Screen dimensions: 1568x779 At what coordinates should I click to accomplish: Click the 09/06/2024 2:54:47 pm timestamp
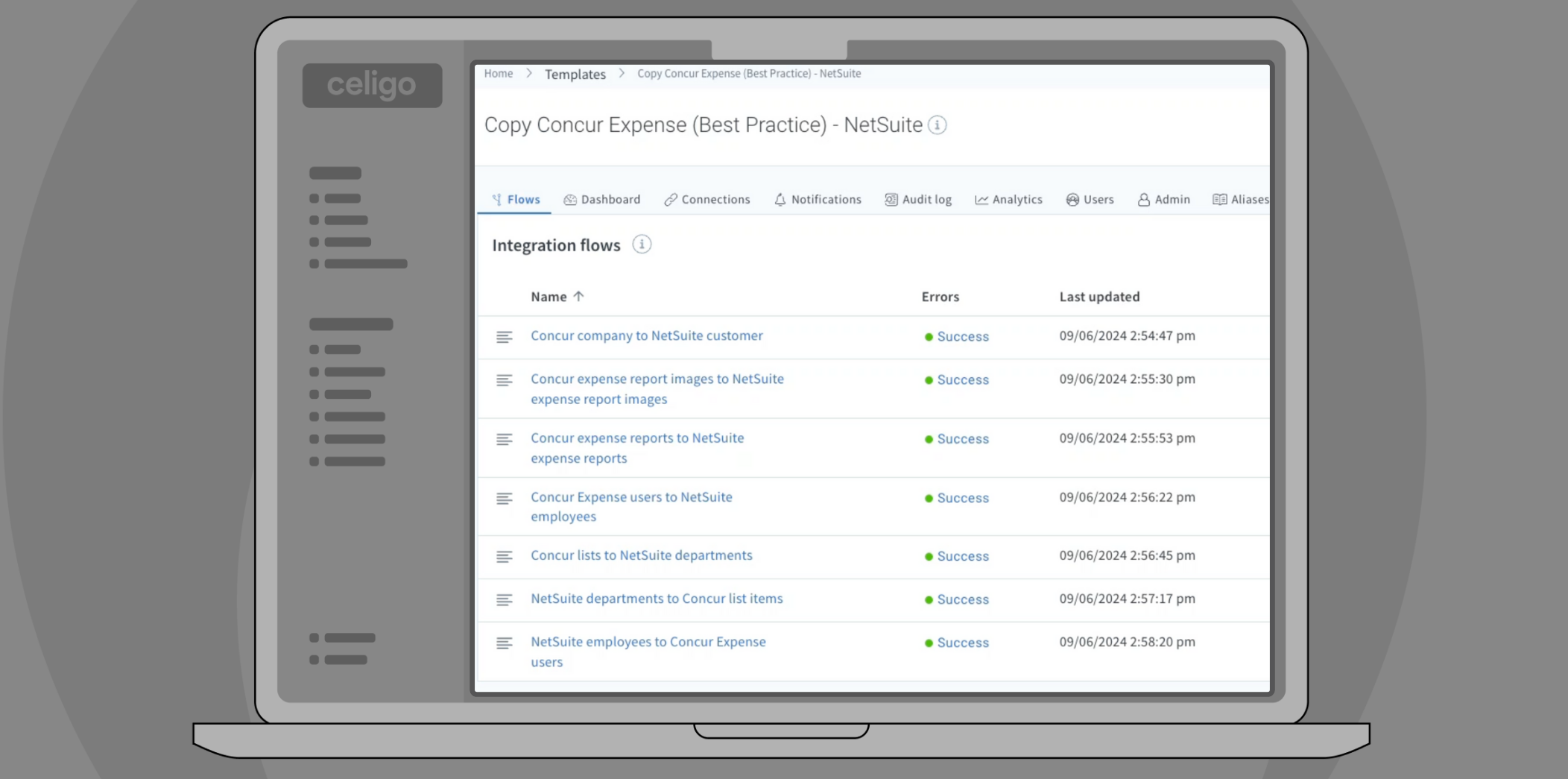[1127, 335]
